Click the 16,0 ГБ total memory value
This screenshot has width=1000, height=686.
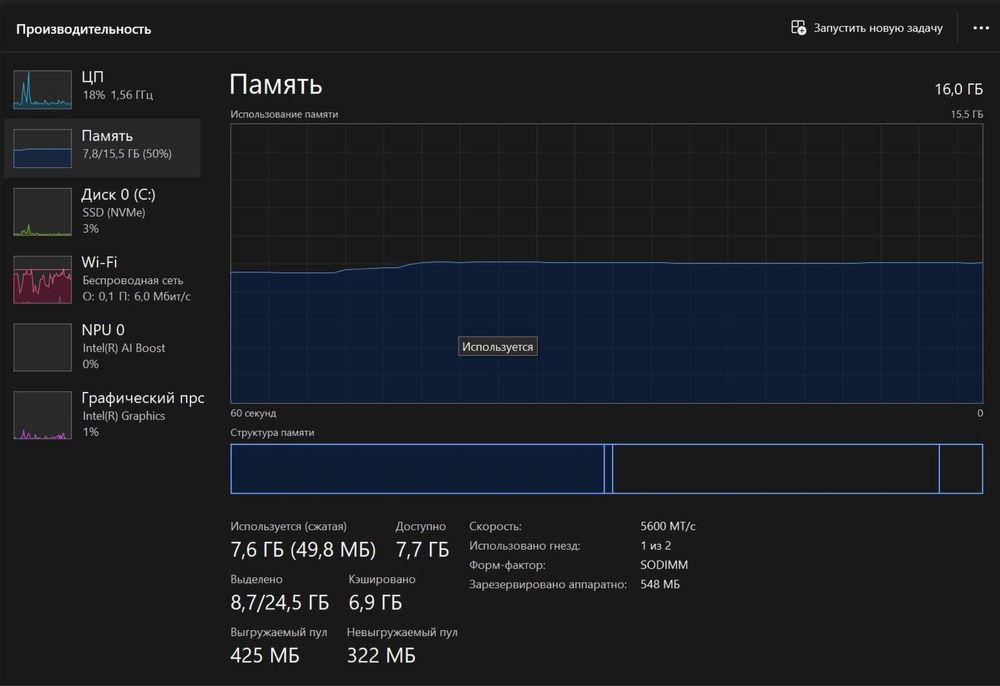(959, 89)
